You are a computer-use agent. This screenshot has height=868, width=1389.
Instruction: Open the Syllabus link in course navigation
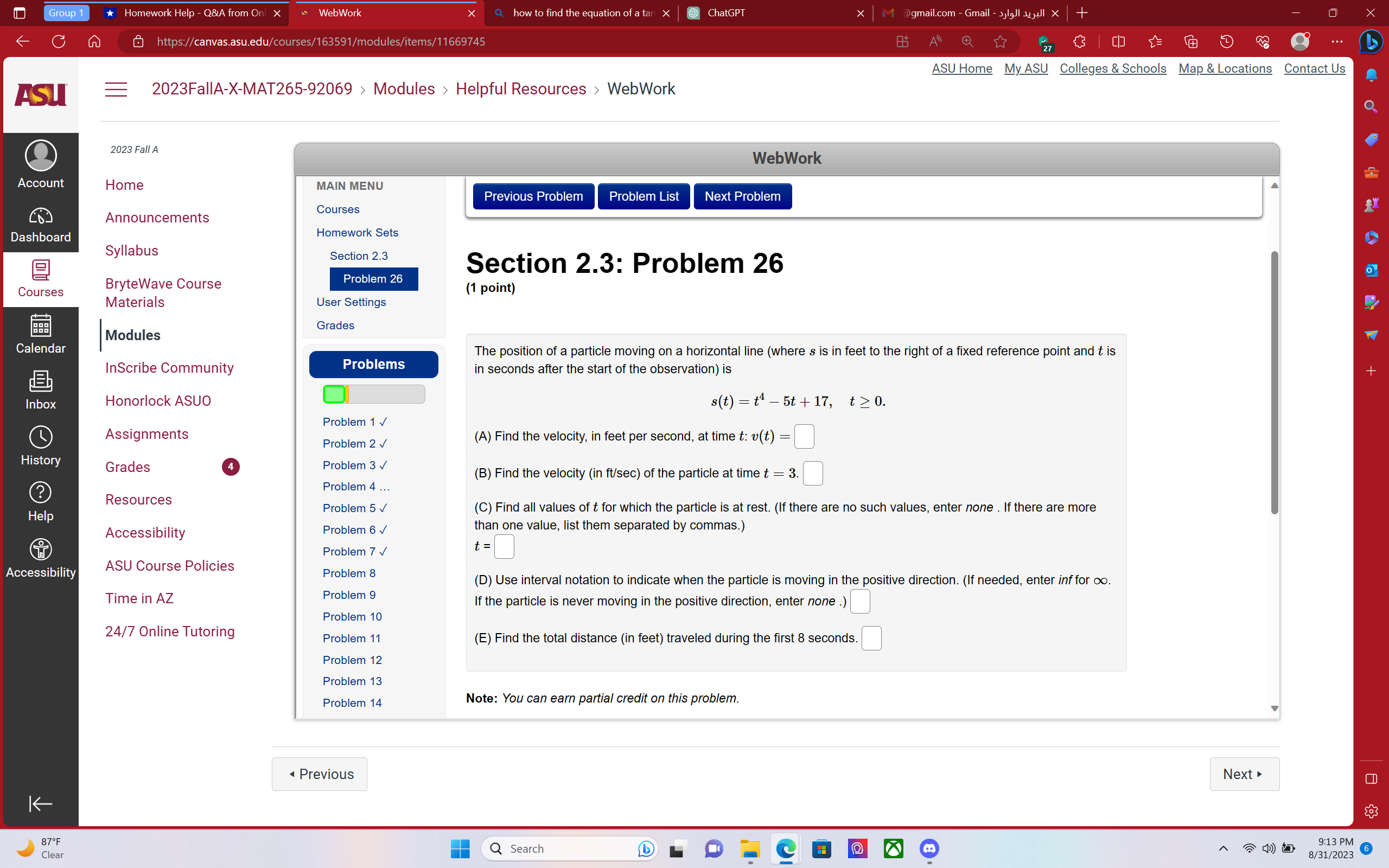pyautogui.click(x=131, y=250)
